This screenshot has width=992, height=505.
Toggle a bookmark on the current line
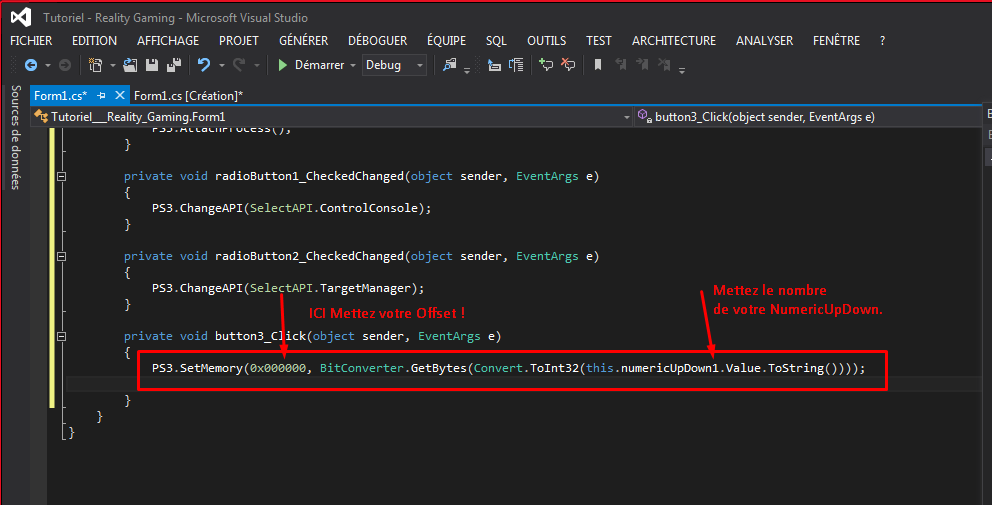pos(598,65)
